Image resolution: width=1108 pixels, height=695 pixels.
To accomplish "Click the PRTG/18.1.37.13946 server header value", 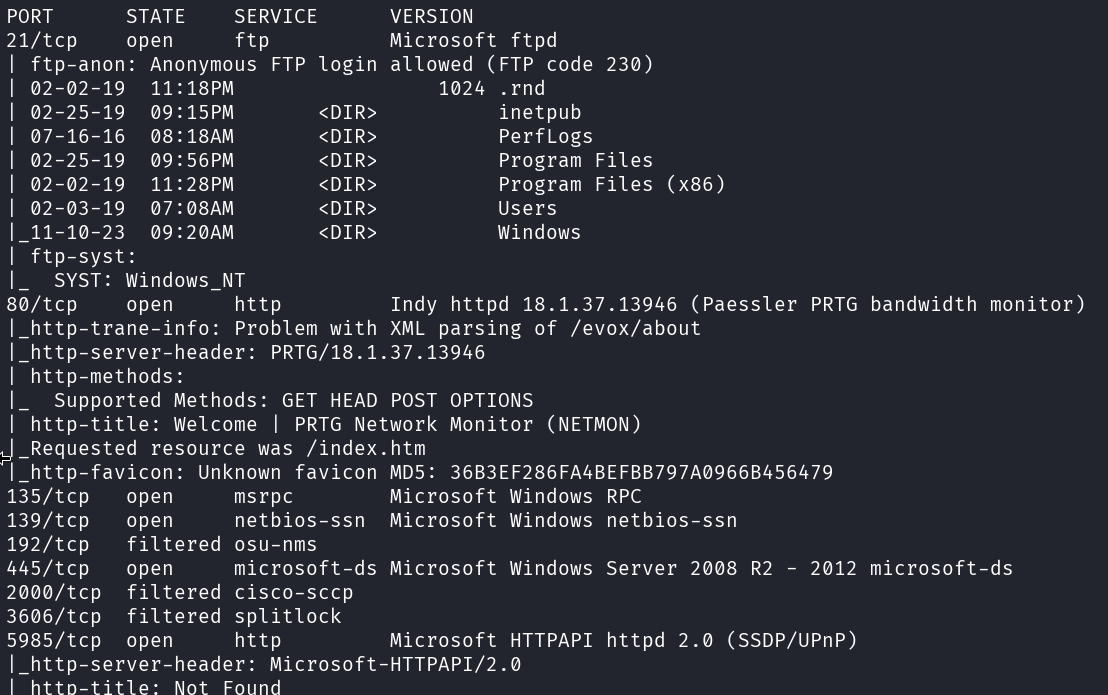I will click(x=377, y=353).
